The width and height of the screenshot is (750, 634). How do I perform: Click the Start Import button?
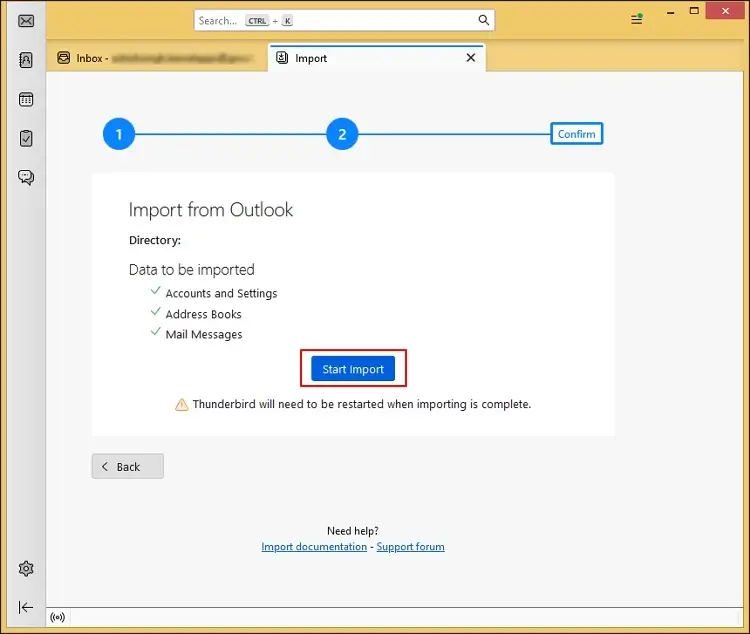[353, 369]
